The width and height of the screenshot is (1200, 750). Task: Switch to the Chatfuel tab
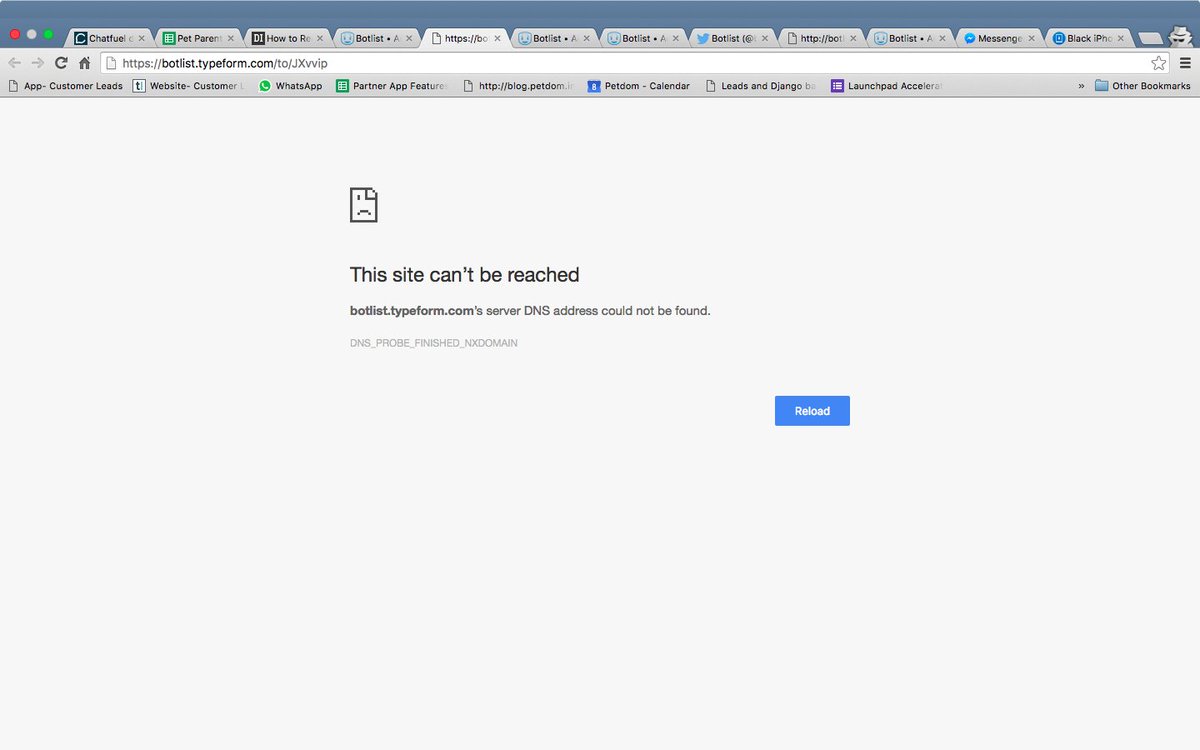click(108, 38)
